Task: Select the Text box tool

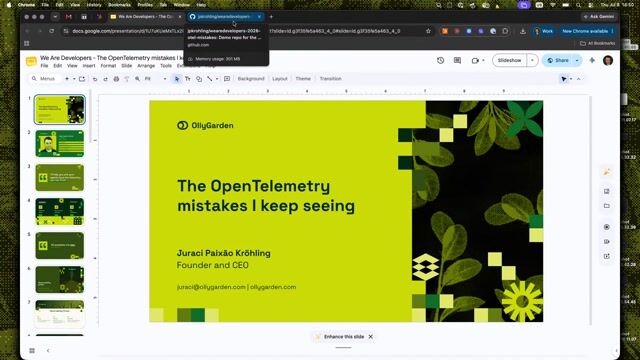Action: 188,79
